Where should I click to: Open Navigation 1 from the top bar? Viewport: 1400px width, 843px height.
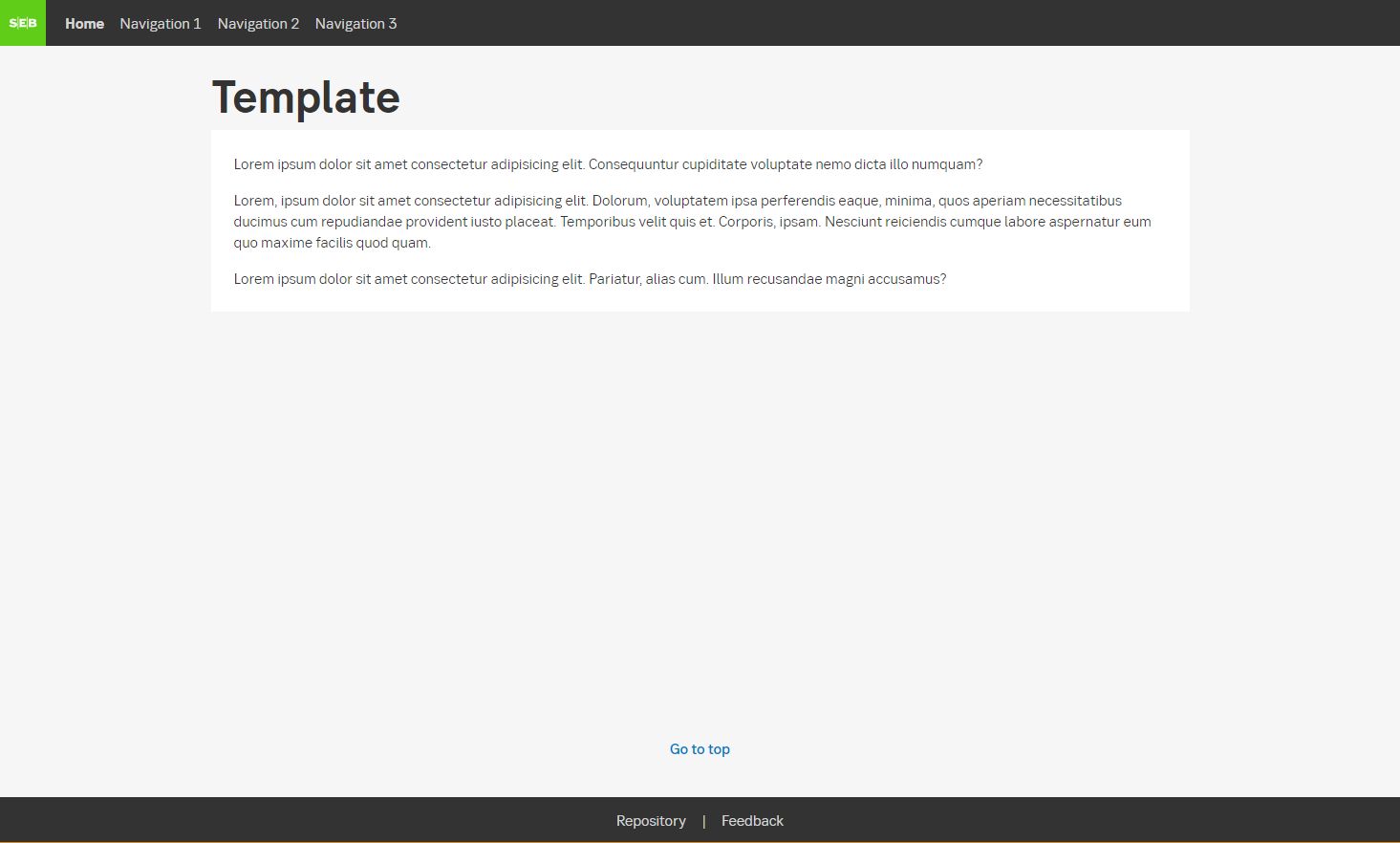(160, 23)
